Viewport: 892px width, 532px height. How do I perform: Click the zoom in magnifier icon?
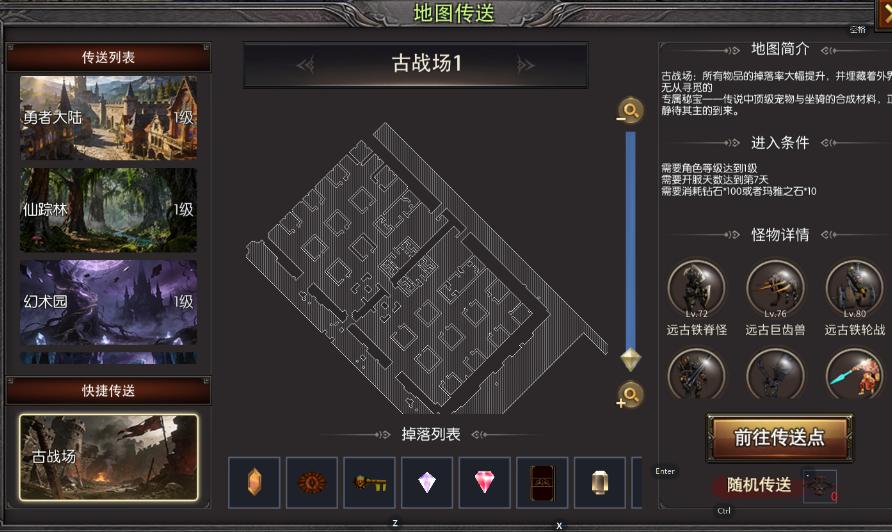point(630,395)
